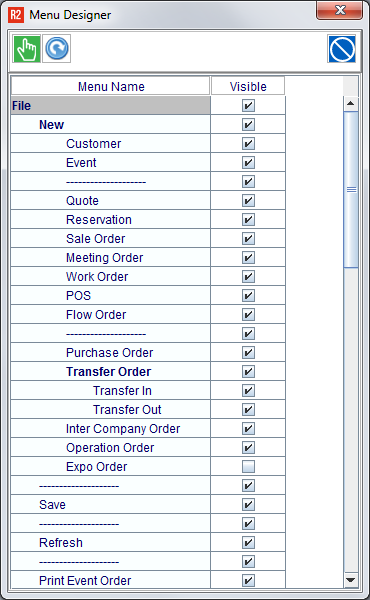Viewport: 370px width, 600px height.
Task: Toggle visibility of Purchase Order
Action: pyautogui.click(x=248, y=352)
